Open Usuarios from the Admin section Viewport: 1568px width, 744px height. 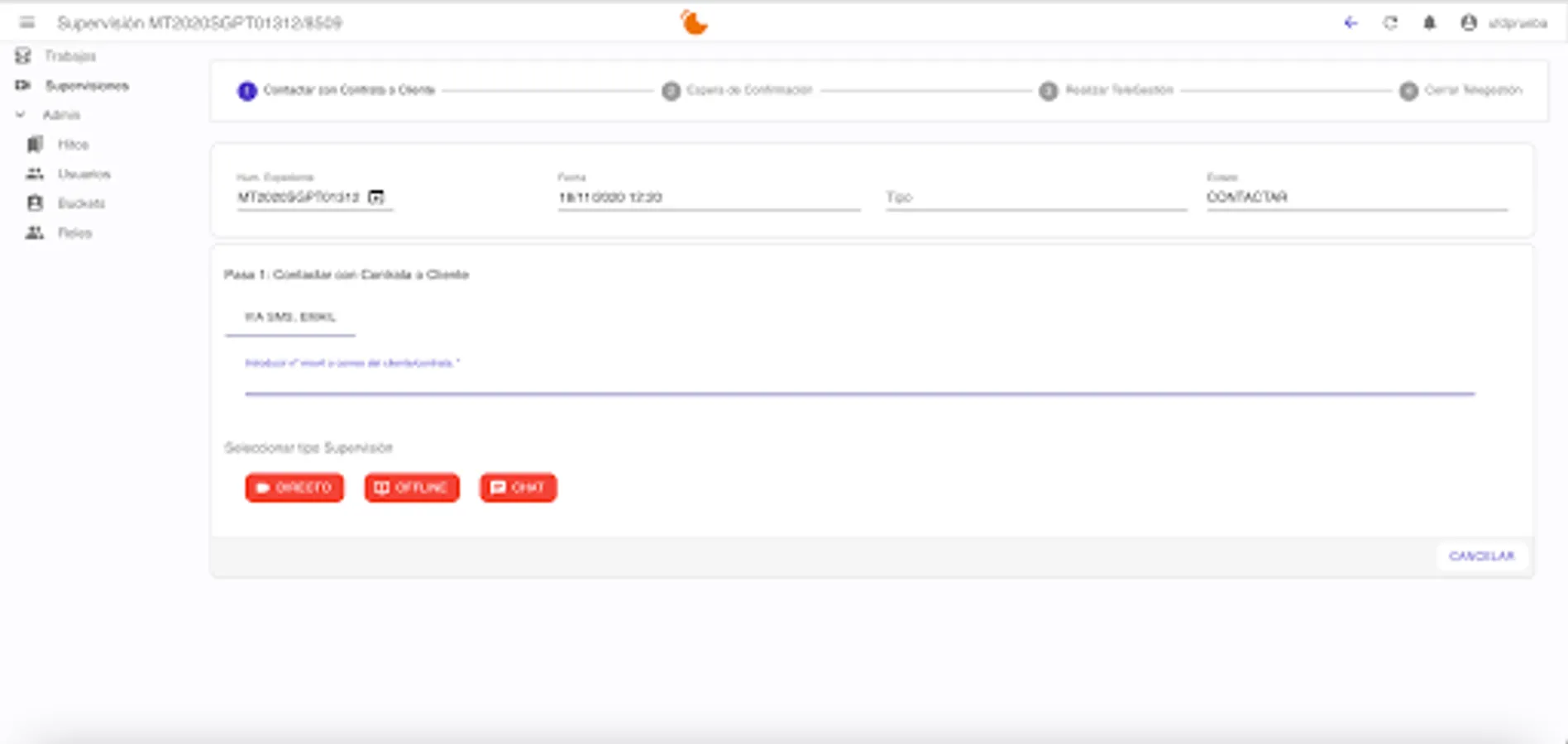click(x=84, y=174)
